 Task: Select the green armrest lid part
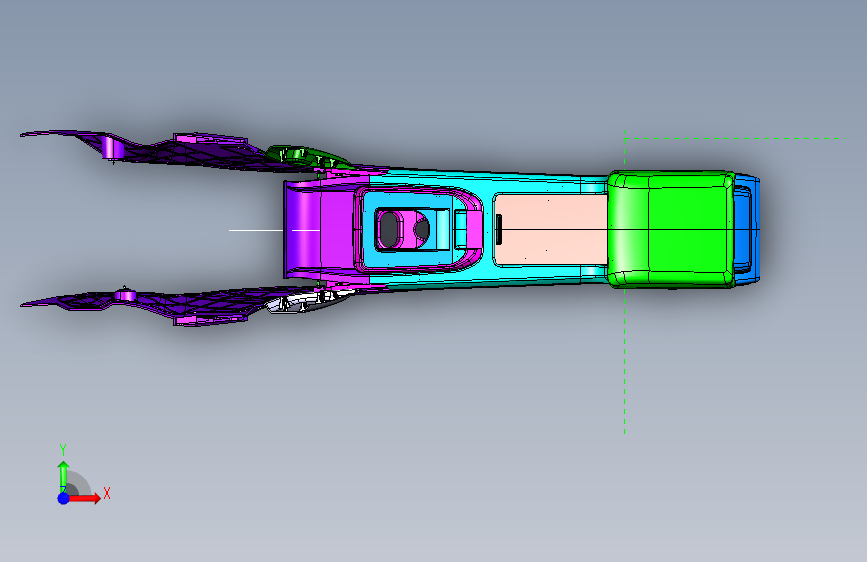click(671, 230)
